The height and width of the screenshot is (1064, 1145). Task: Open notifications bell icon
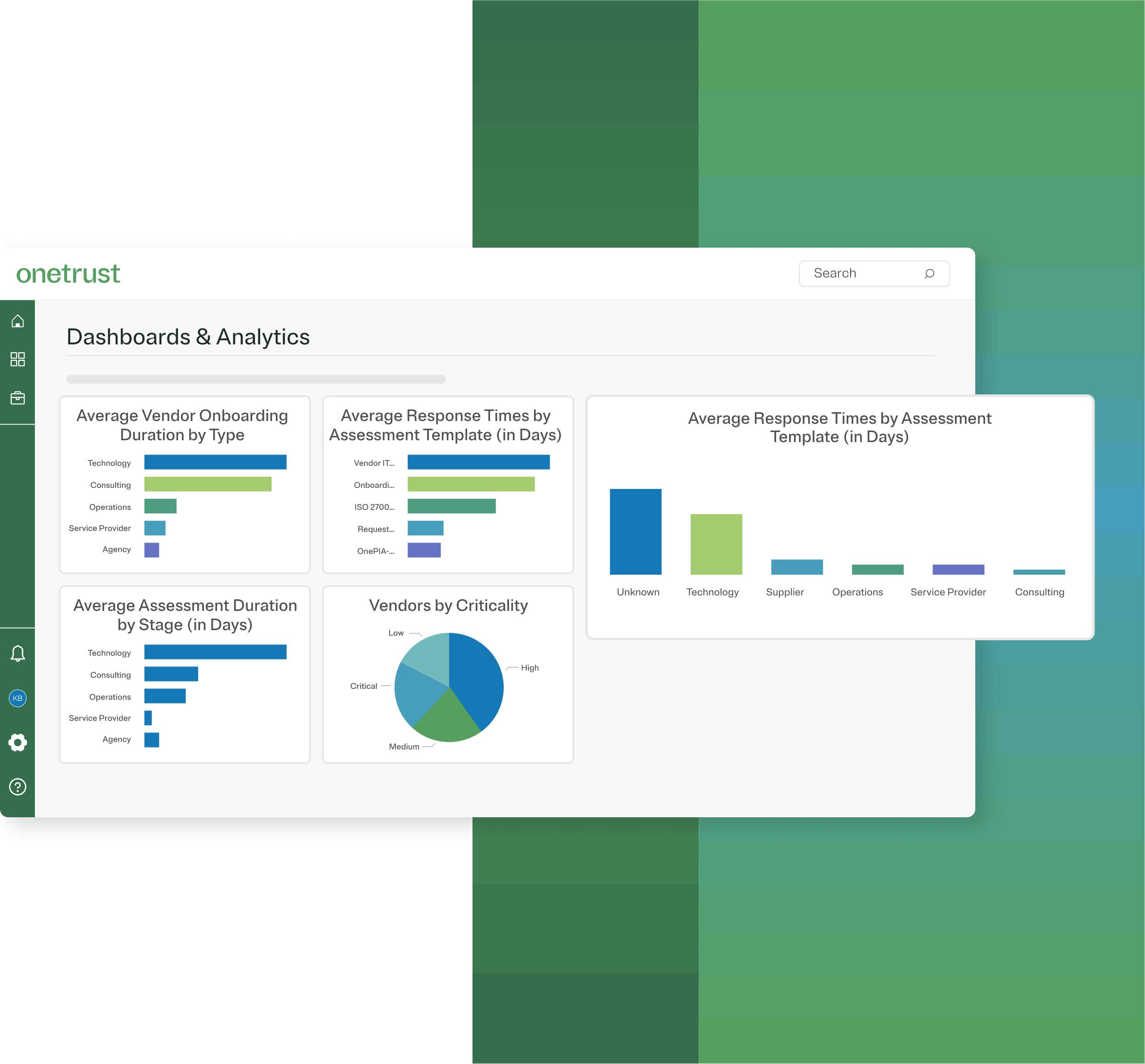17,654
